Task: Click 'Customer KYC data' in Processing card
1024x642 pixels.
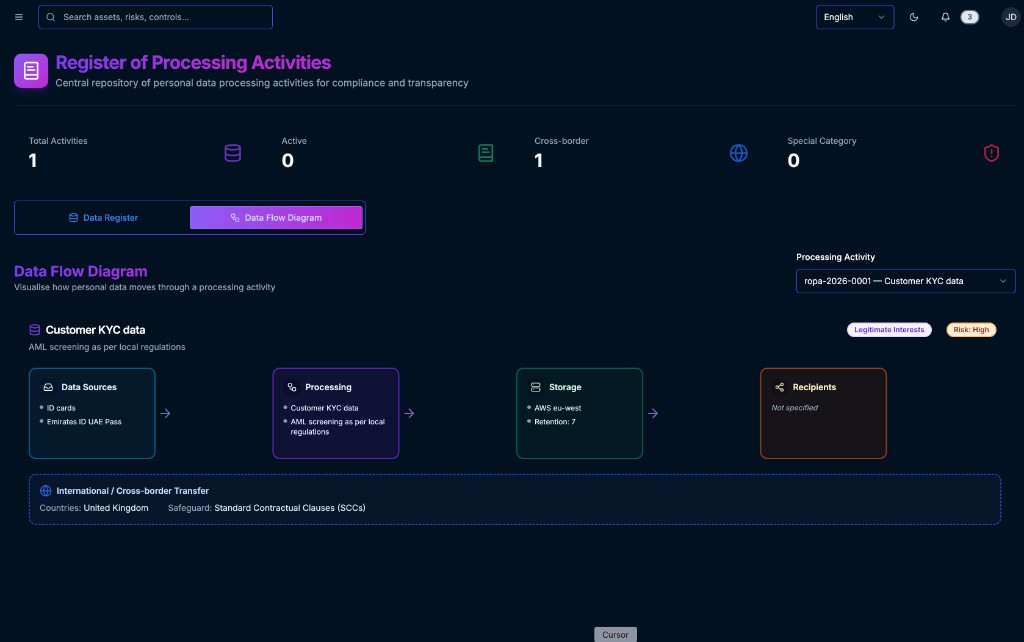Action: click(324, 408)
